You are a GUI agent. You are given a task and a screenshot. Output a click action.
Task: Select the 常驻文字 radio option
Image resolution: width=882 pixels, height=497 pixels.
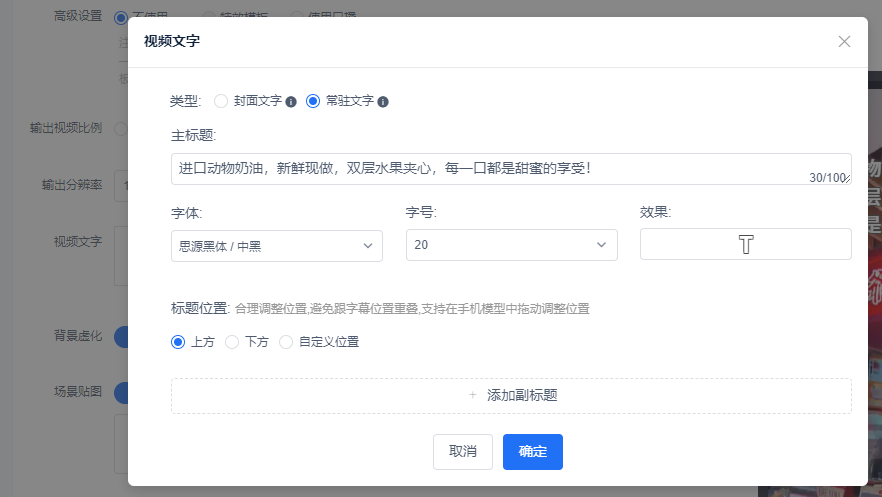pyautogui.click(x=313, y=101)
